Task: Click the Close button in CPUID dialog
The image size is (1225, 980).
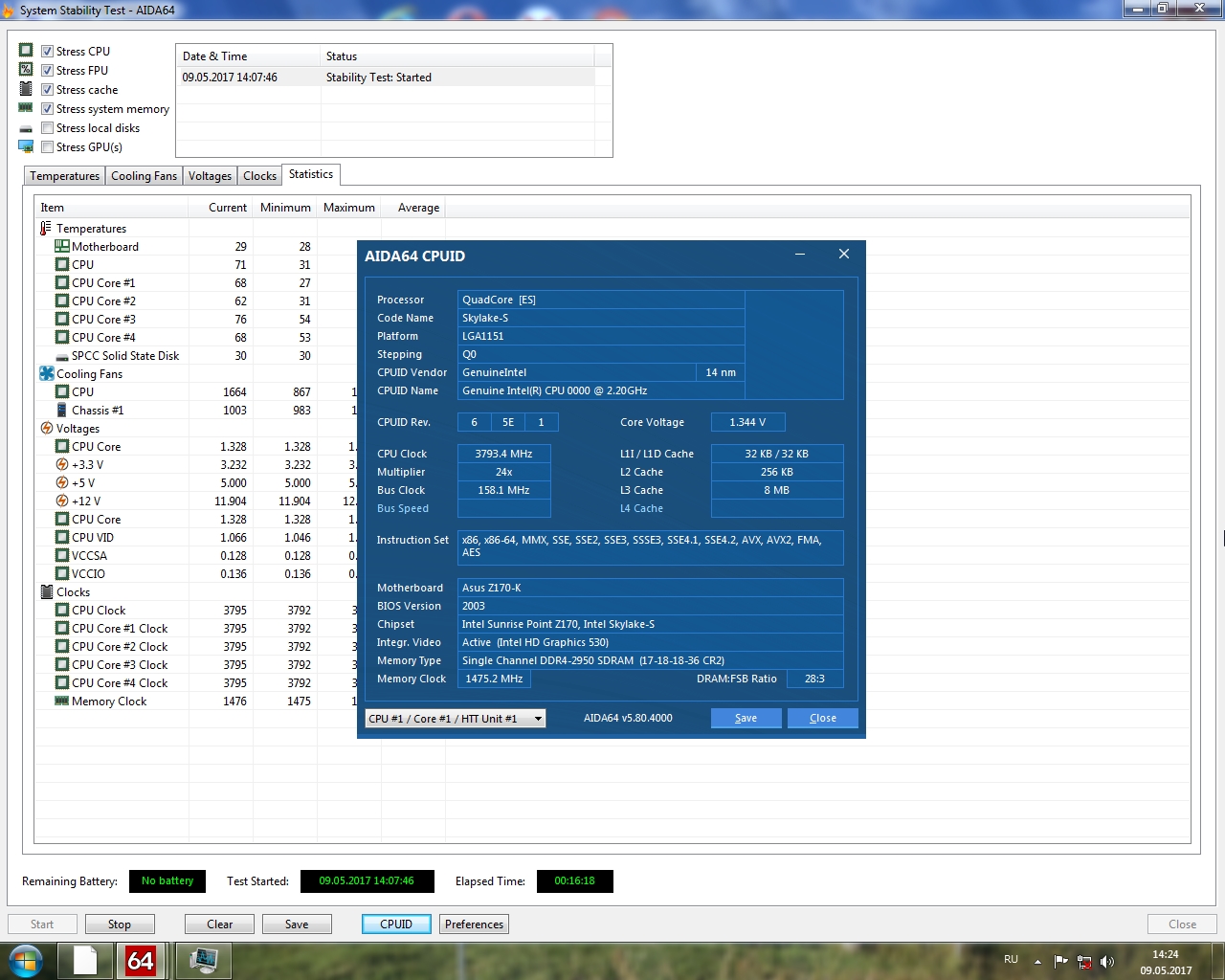Action: pos(823,719)
